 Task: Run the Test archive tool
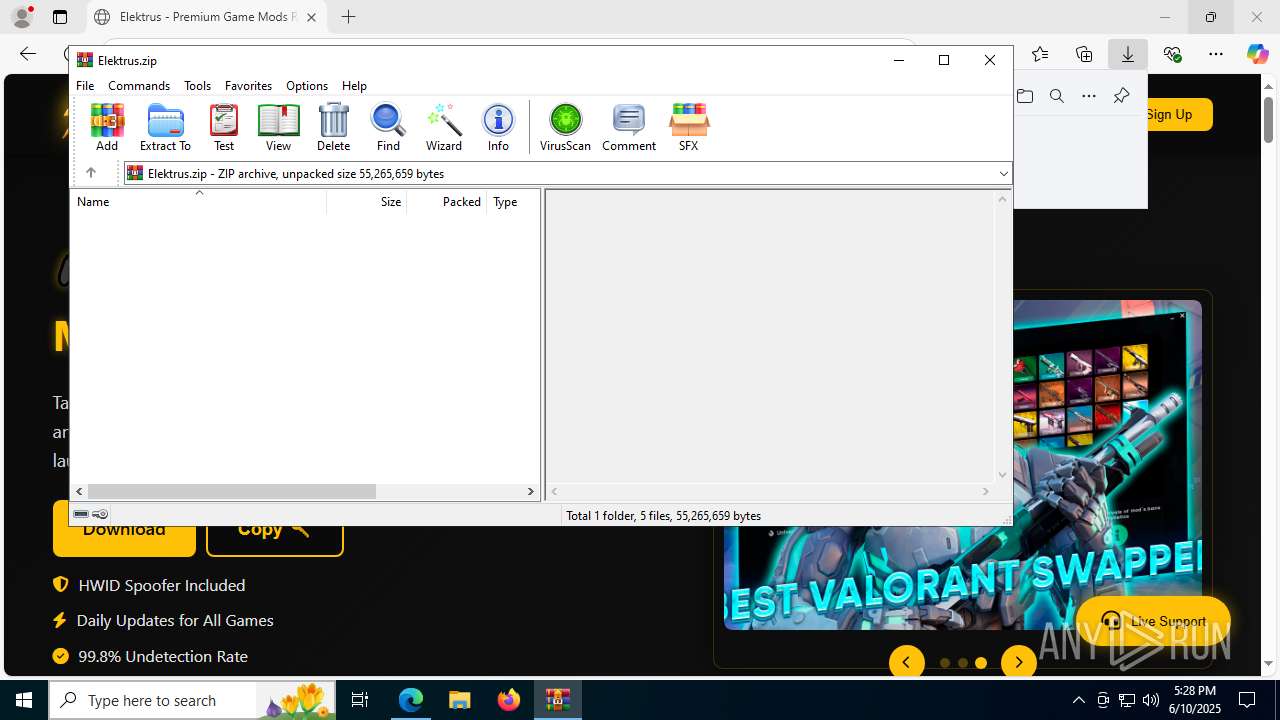click(x=224, y=127)
